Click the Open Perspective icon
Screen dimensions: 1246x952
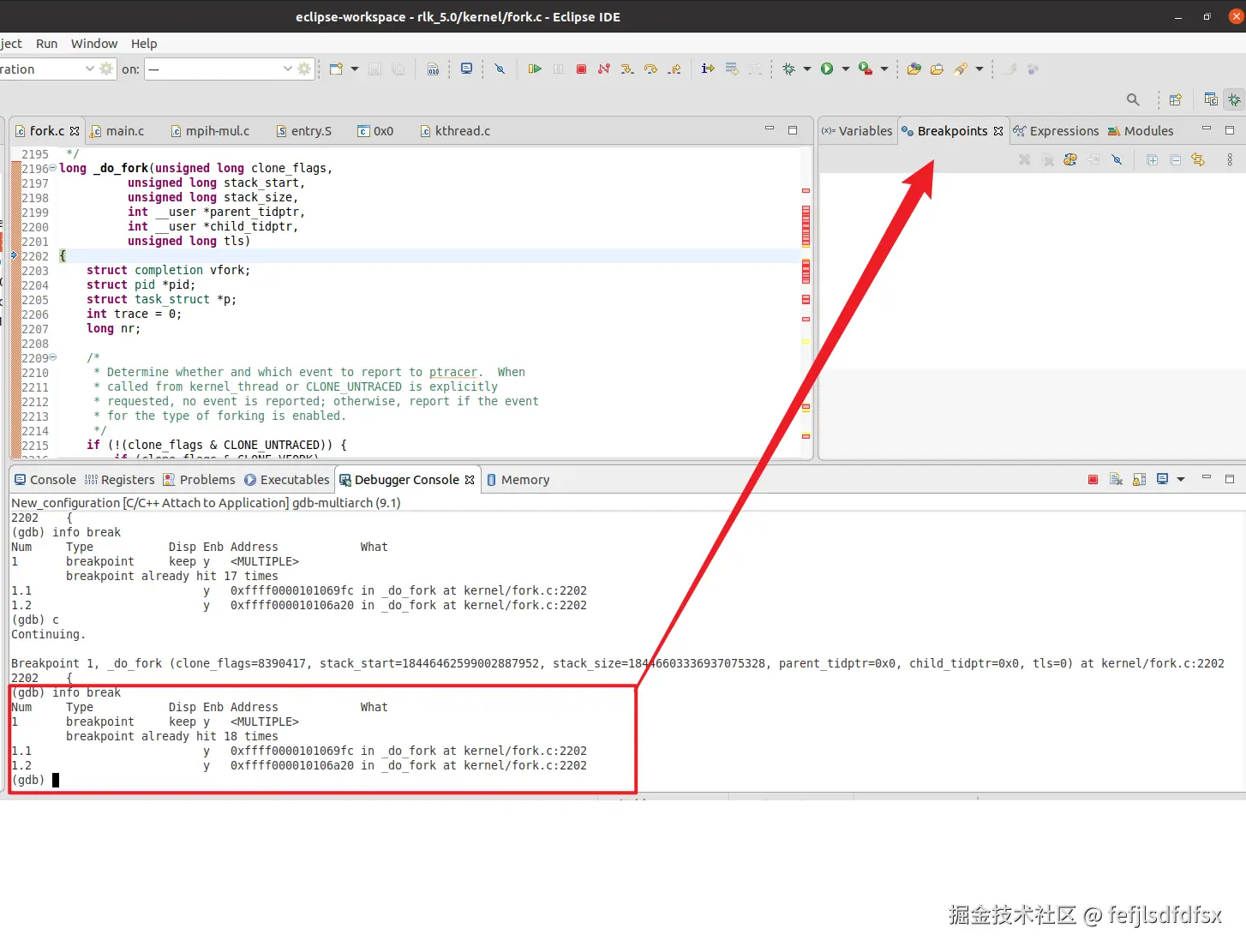click(1176, 99)
